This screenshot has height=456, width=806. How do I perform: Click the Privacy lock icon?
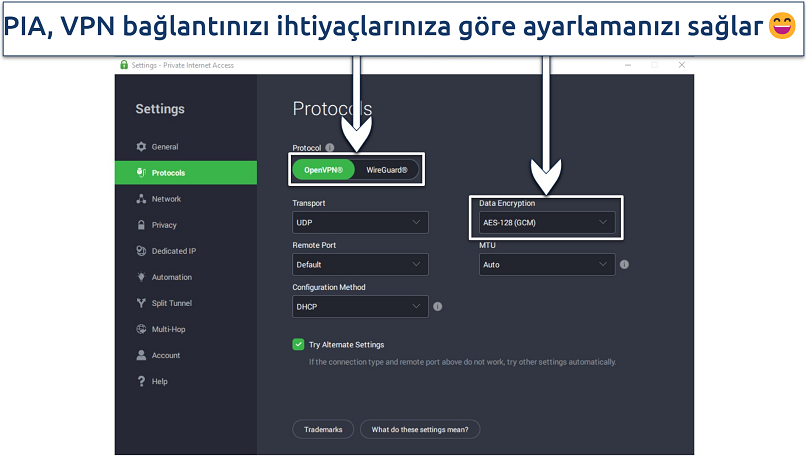tap(141, 225)
